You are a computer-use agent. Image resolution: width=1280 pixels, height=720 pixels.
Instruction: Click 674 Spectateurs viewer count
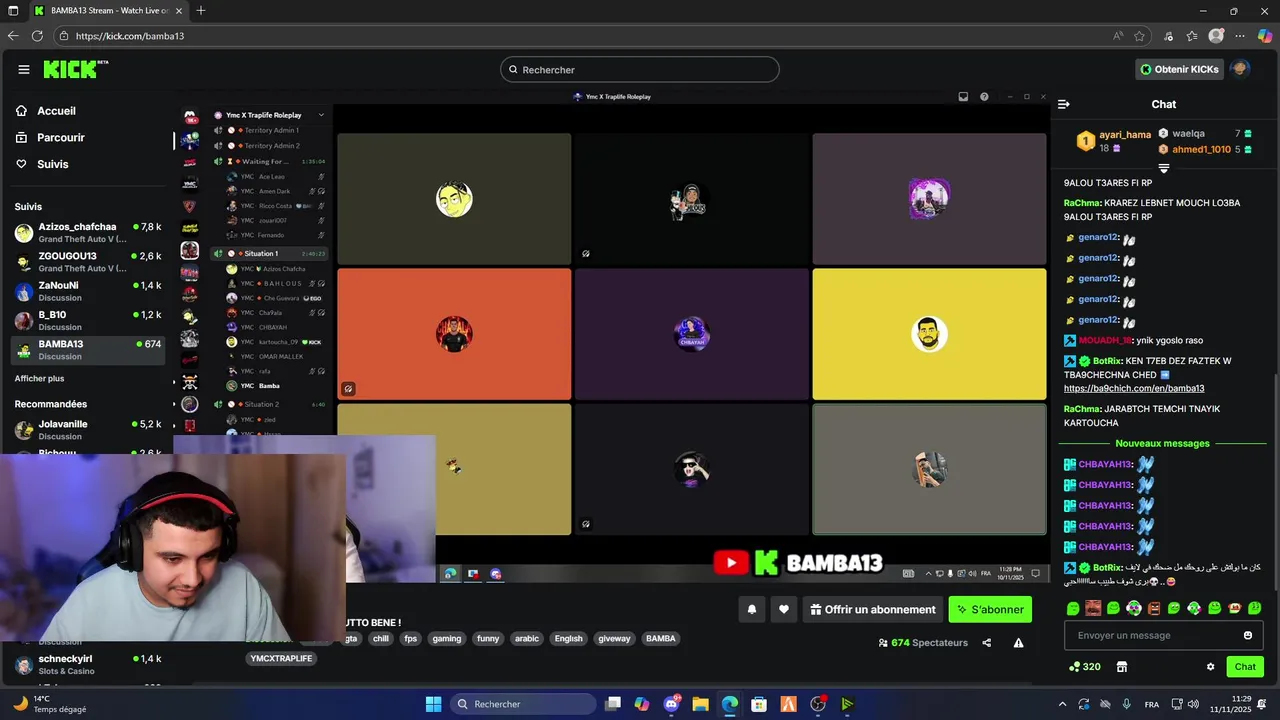[x=923, y=643]
